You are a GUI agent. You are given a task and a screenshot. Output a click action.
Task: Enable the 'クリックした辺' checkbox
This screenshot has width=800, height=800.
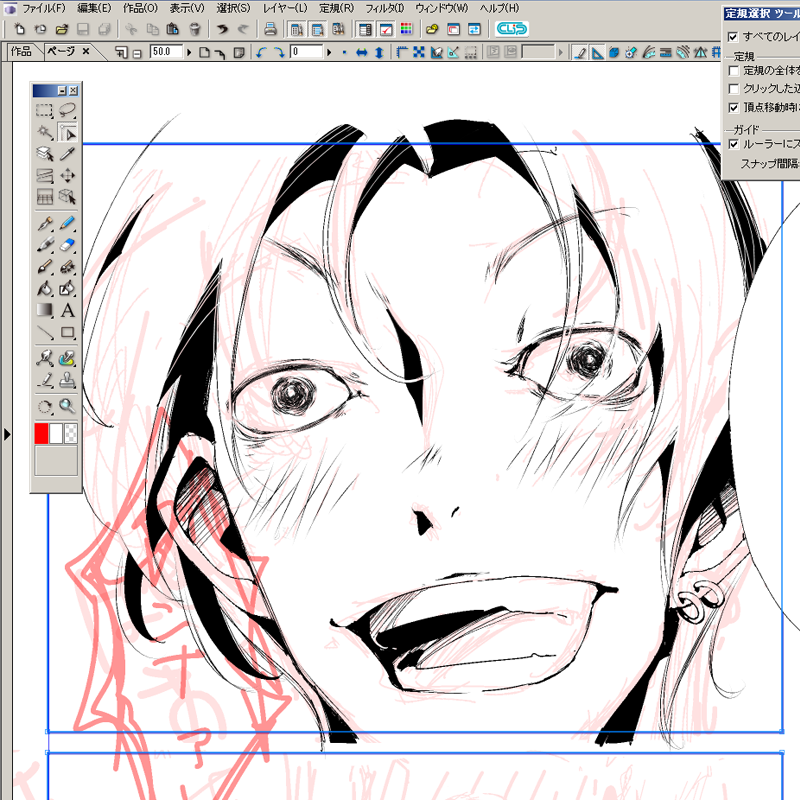pyautogui.click(x=733, y=89)
